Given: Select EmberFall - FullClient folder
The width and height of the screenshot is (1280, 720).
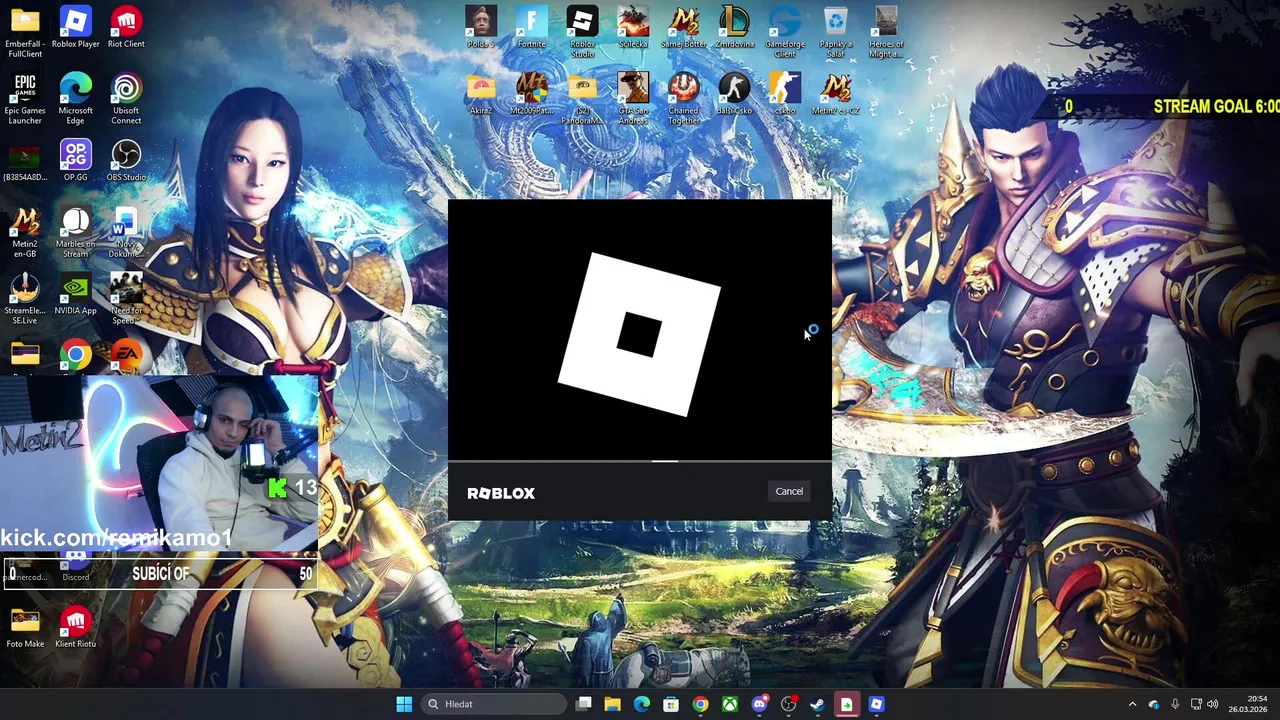Looking at the screenshot, I should (25, 32).
